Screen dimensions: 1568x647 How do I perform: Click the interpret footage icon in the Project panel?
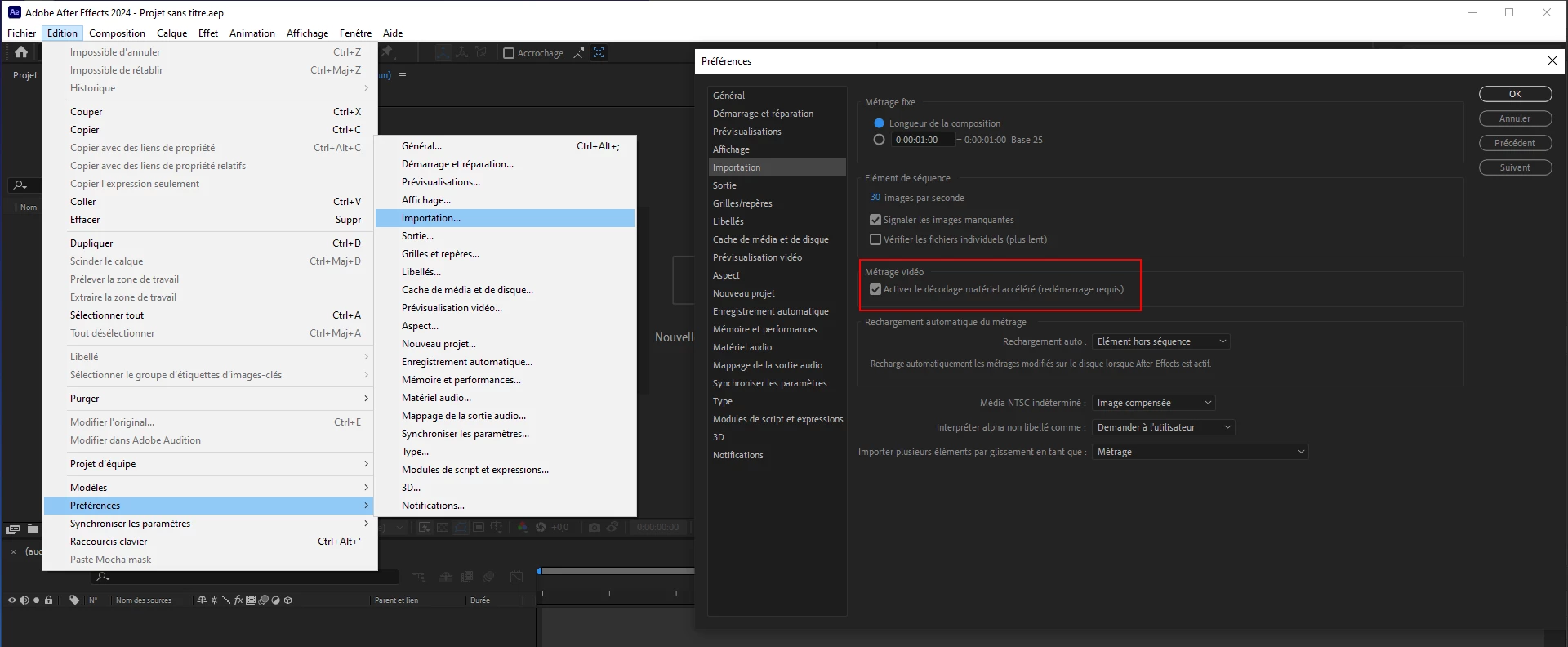point(13,529)
